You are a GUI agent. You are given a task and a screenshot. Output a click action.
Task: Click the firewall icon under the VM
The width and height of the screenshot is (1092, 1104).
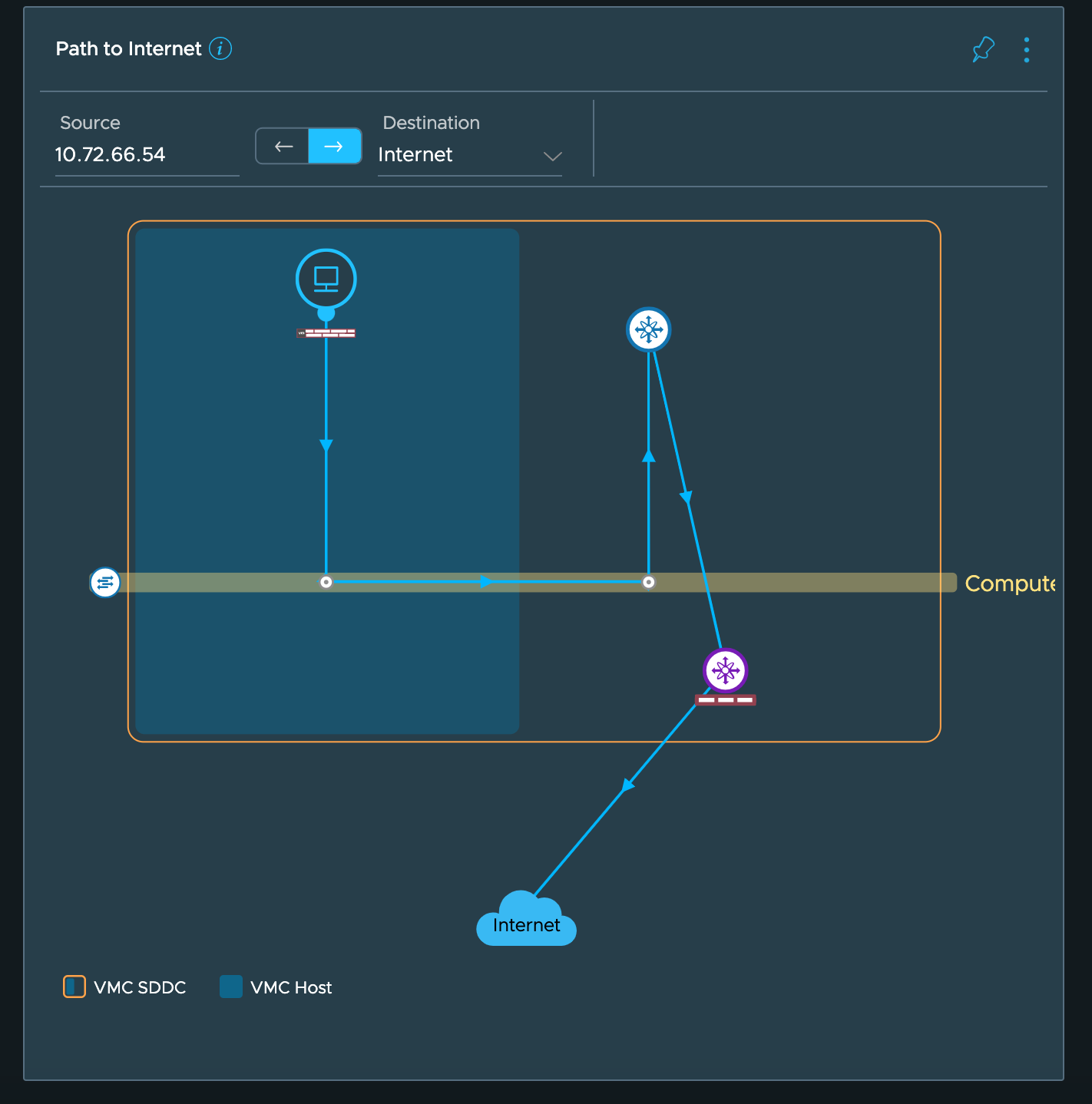click(x=326, y=333)
